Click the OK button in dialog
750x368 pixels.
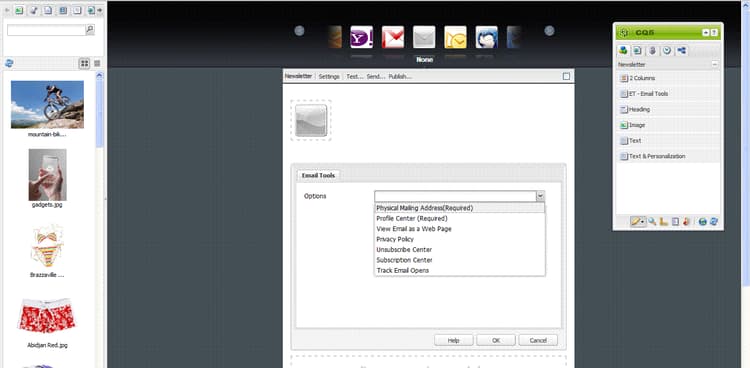click(x=496, y=340)
